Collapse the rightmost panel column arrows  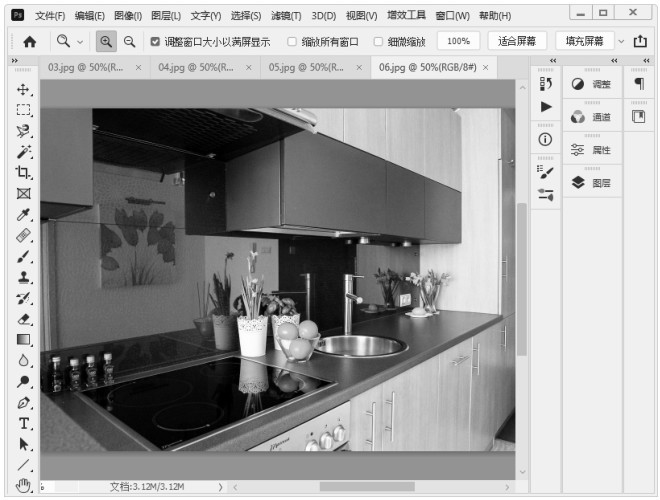click(646, 61)
